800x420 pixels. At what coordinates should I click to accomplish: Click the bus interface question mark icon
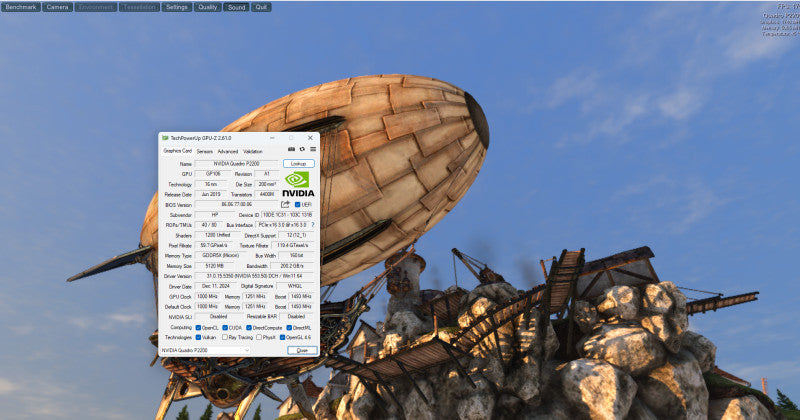click(313, 225)
